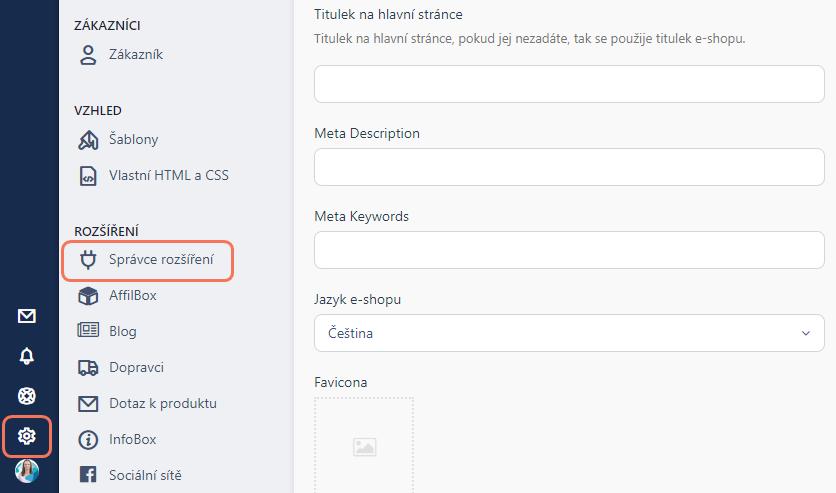Click the Favicona image upload placeholder

(364, 446)
